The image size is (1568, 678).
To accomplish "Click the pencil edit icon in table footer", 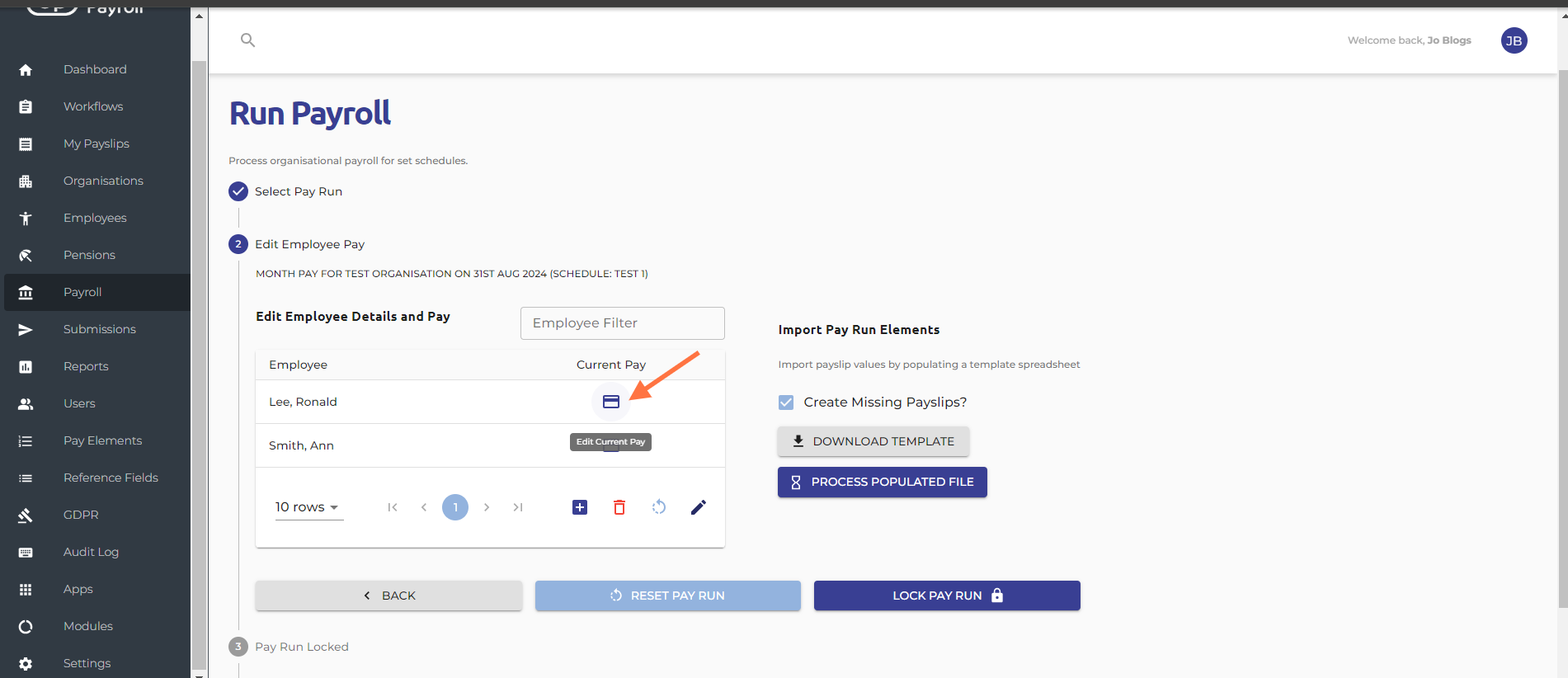I will click(x=699, y=507).
